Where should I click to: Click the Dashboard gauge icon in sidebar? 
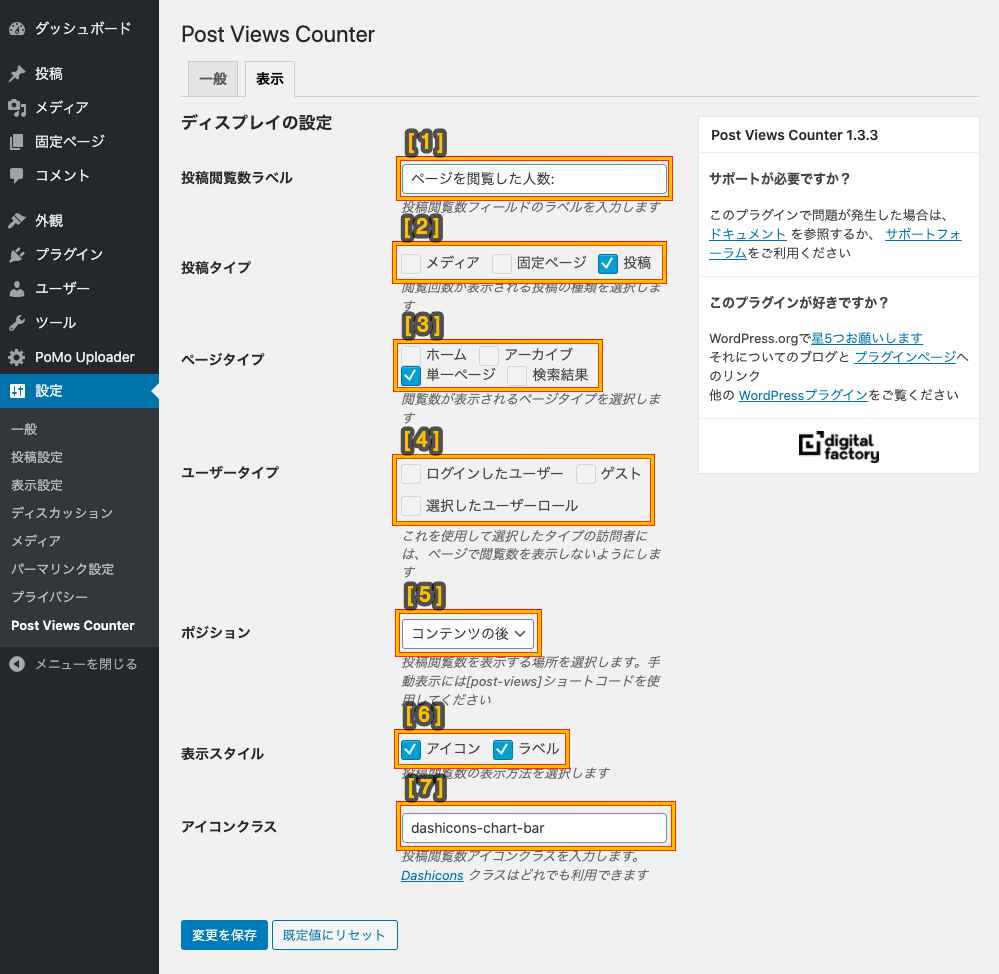(17, 29)
